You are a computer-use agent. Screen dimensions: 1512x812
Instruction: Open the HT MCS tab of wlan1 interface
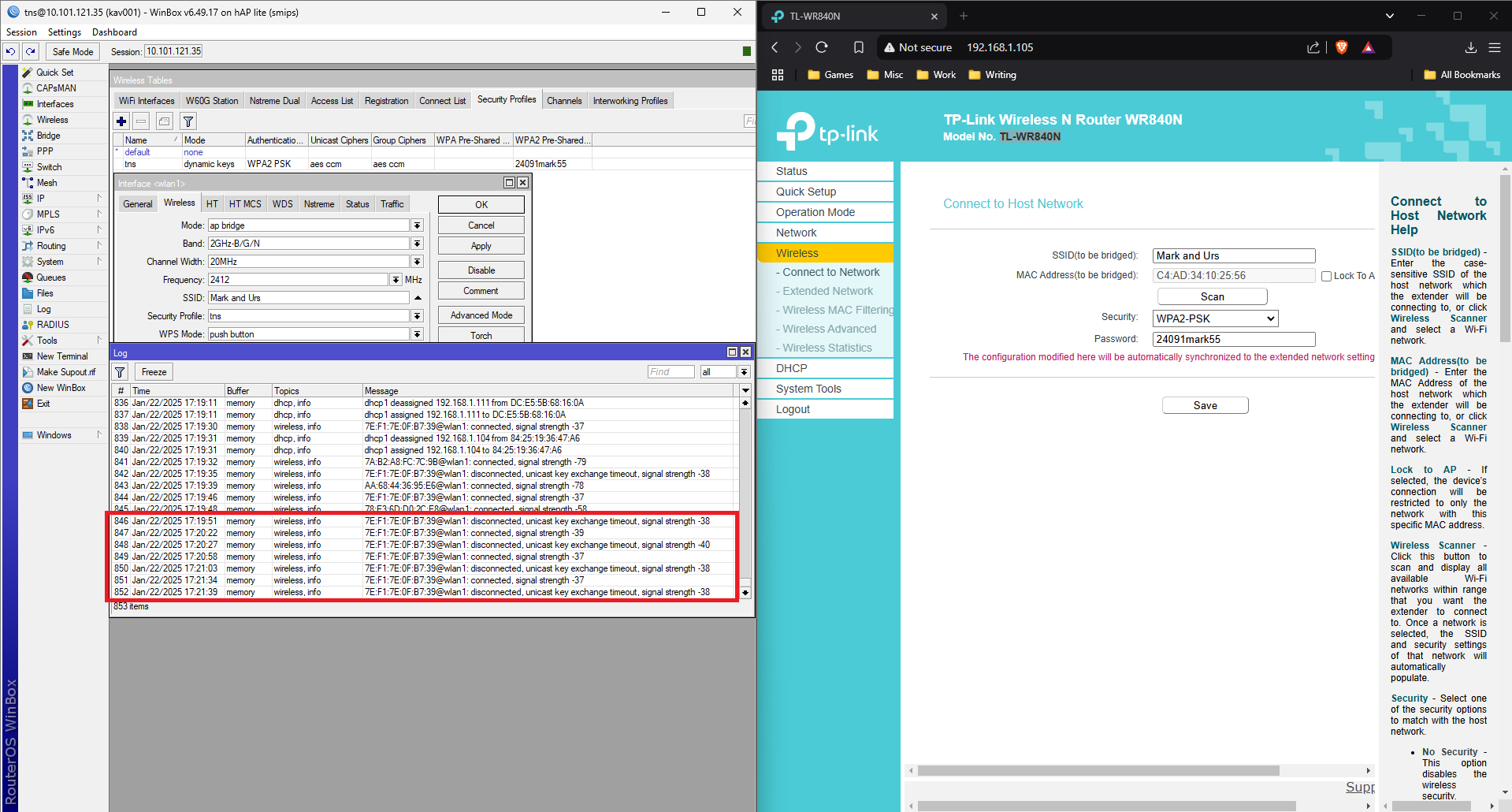245,204
